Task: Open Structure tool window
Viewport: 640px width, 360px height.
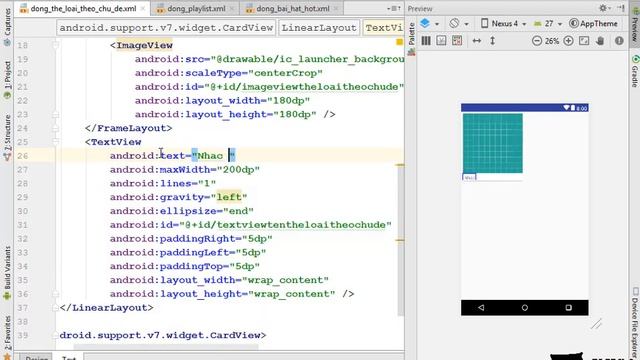Action: click(7, 138)
